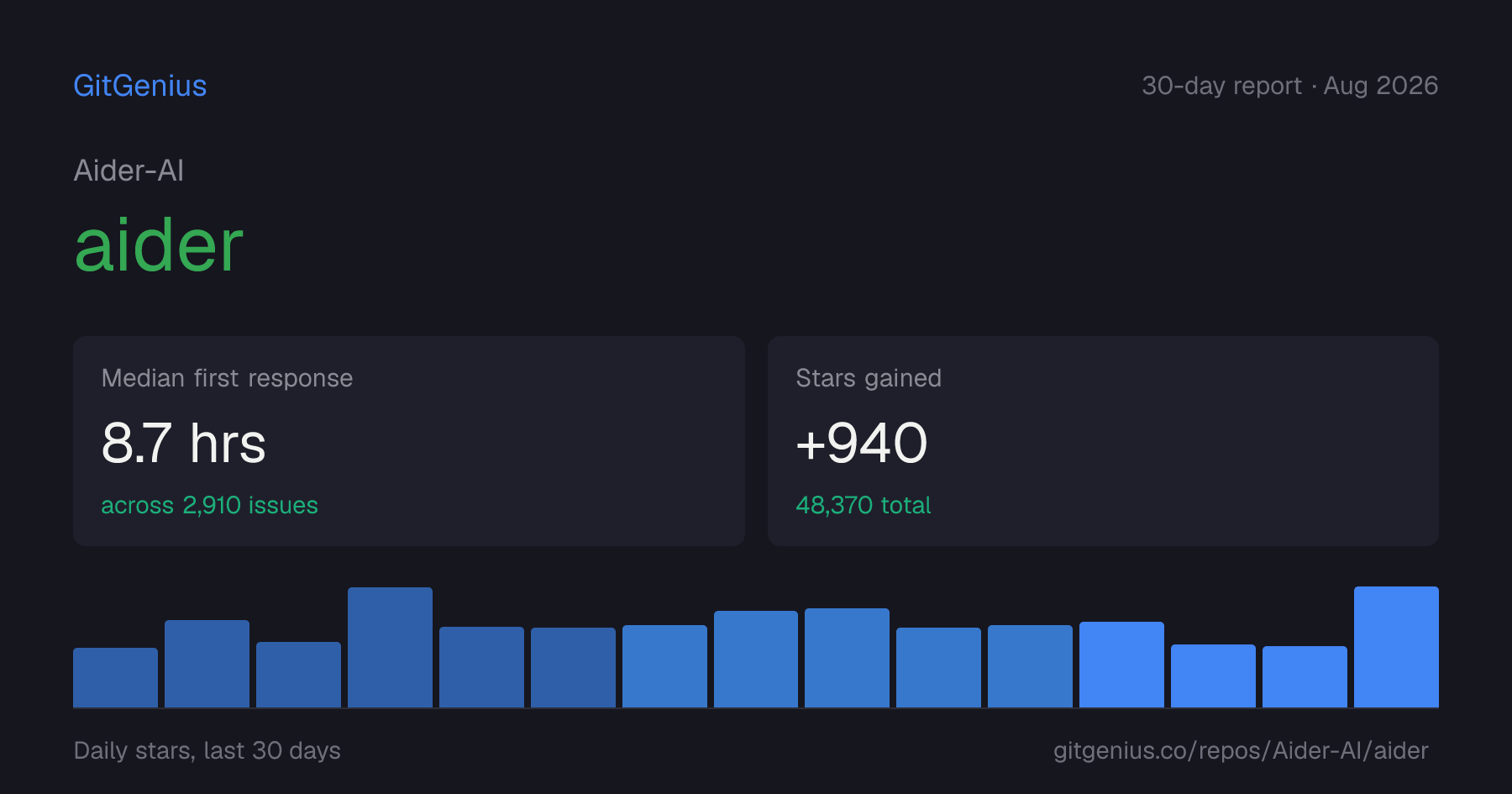
Task: Select the "+940" stars value
Action: click(x=861, y=443)
